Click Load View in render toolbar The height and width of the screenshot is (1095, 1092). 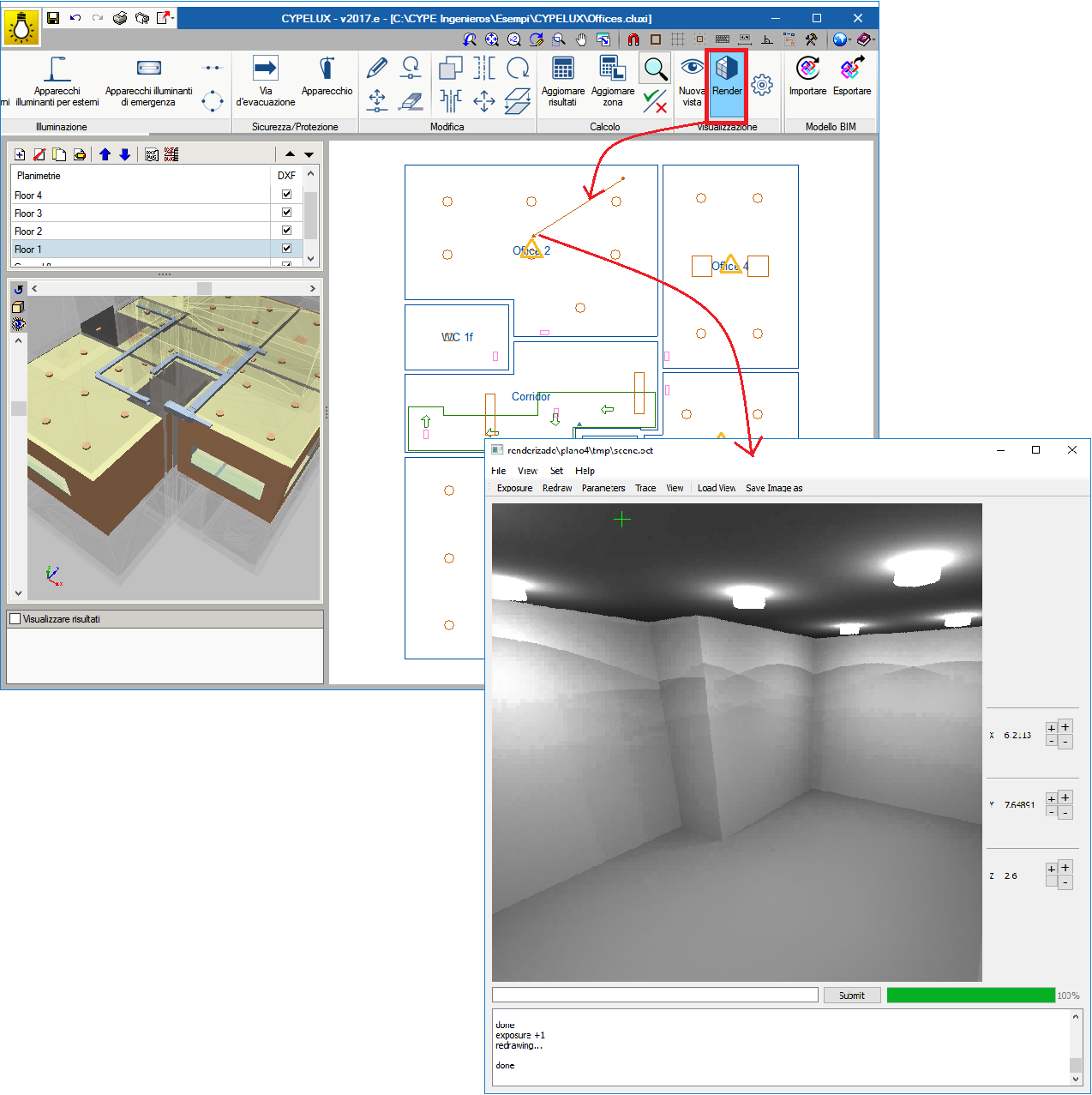(x=717, y=488)
